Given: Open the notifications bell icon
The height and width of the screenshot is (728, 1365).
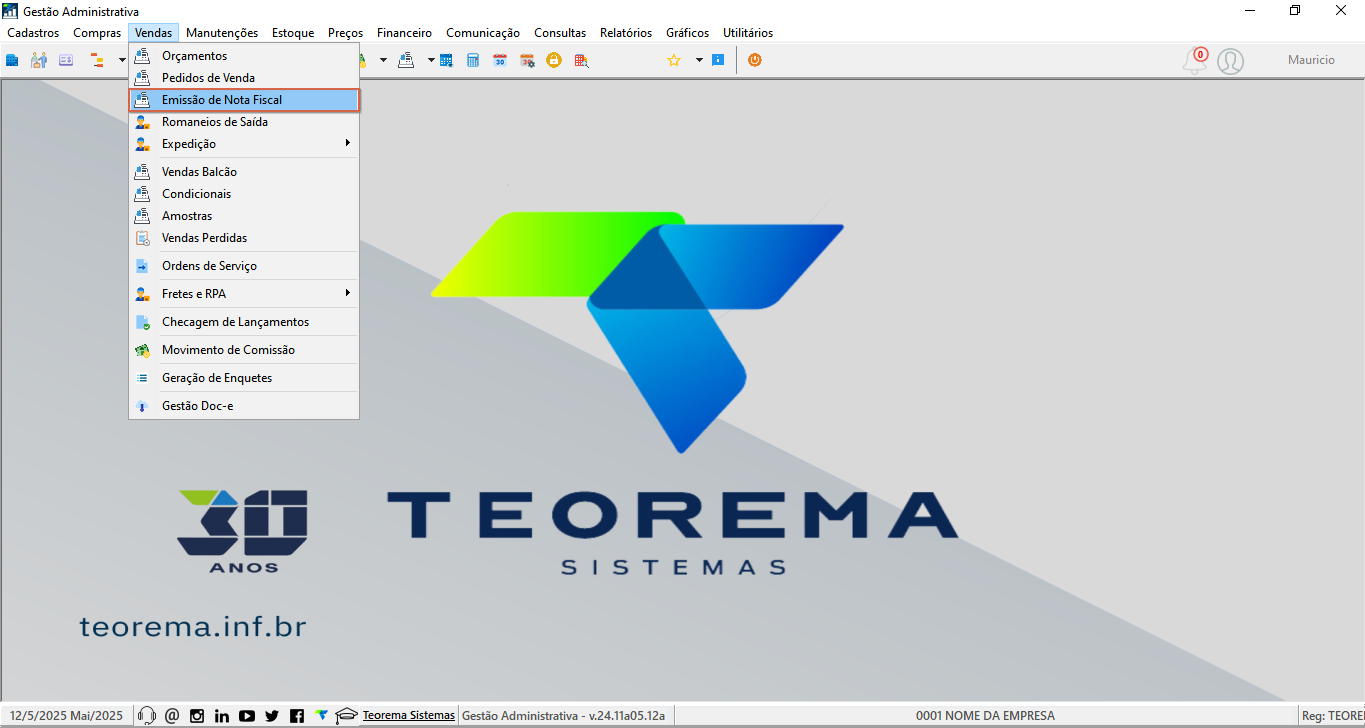Looking at the screenshot, I should (1195, 61).
